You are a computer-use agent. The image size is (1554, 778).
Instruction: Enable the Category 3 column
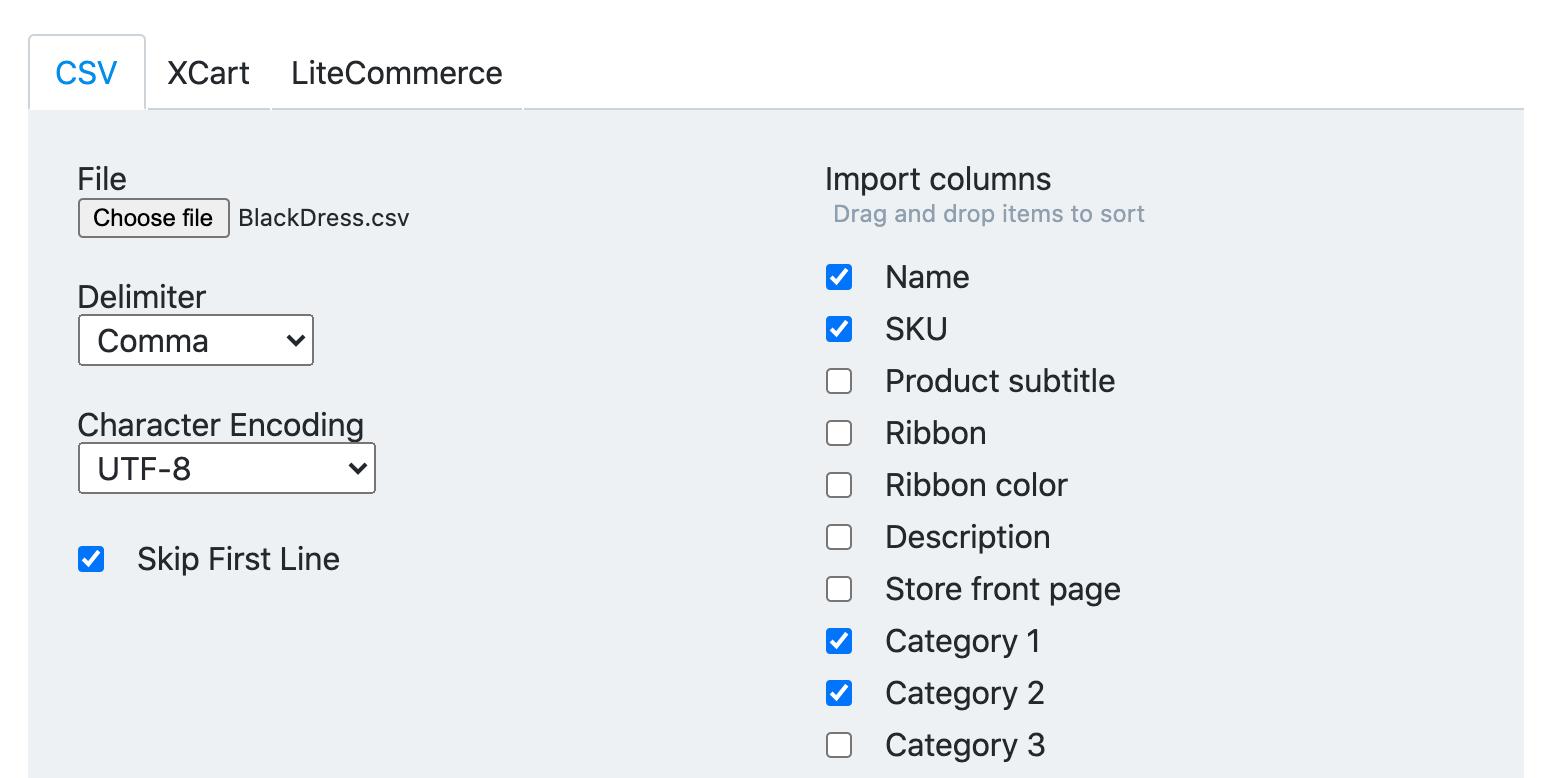tap(839, 745)
